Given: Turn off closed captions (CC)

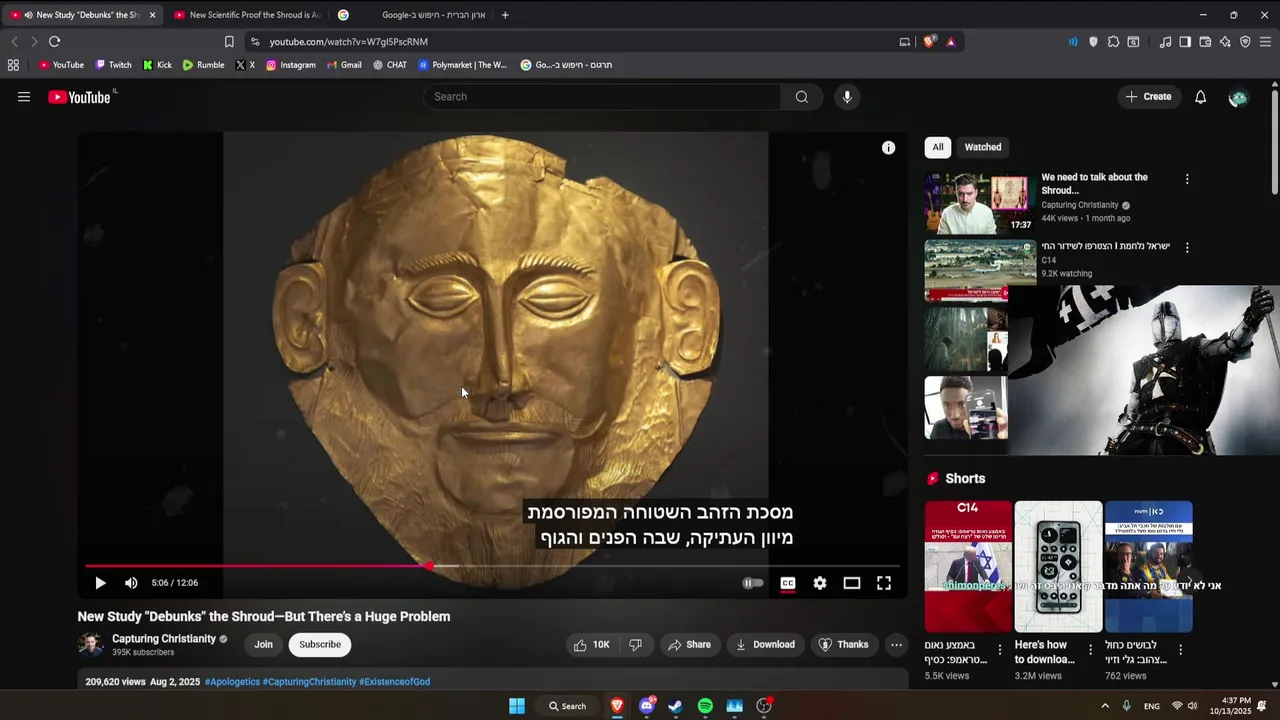Looking at the screenshot, I should tap(788, 583).
